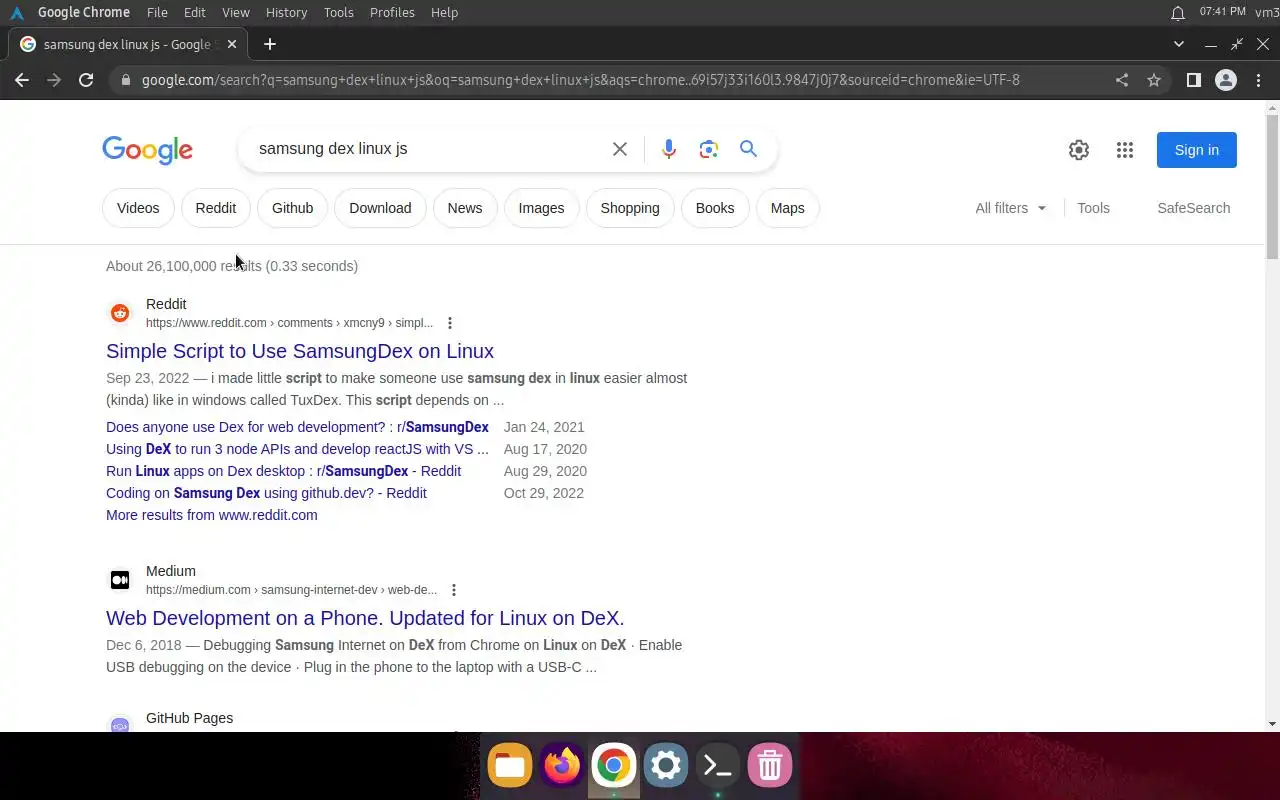This screenshot has width=1280, height=800.
Task: Filter results by Download chip
Action: (380, 208)
